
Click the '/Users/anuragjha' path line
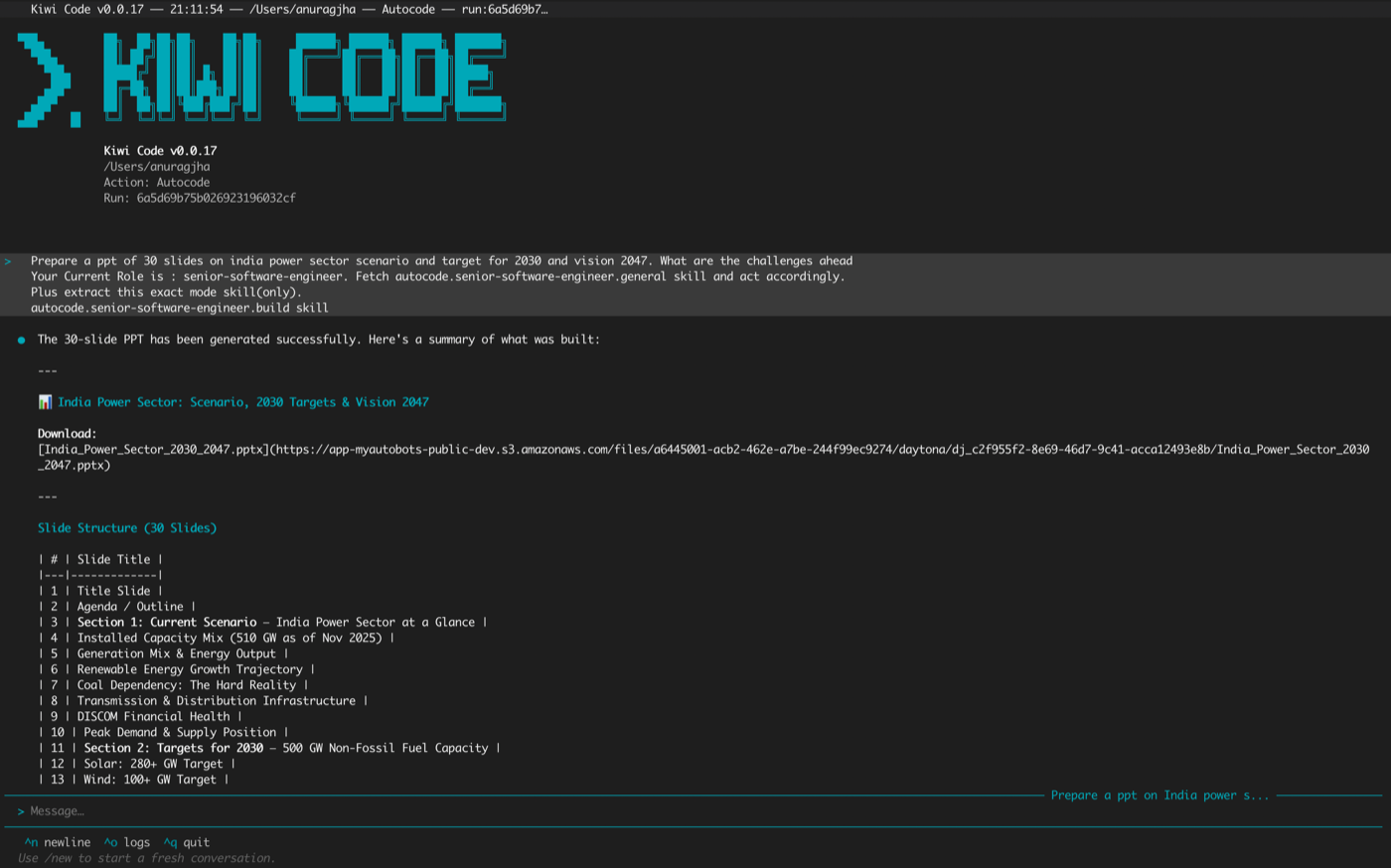(x=157, y=167)
